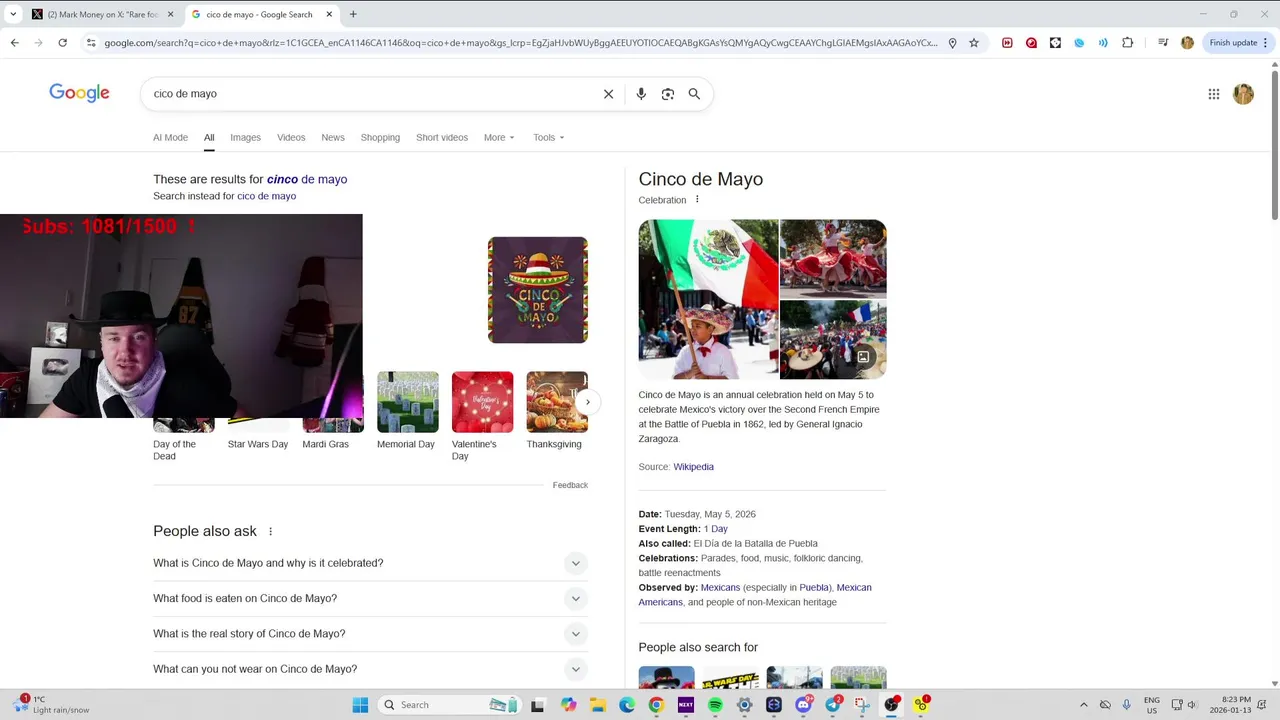Image resolution: width=1280 pixels, height=720 pixels.
Task: Show hidden system tray icons
Action: click(x=1083, y=705)
